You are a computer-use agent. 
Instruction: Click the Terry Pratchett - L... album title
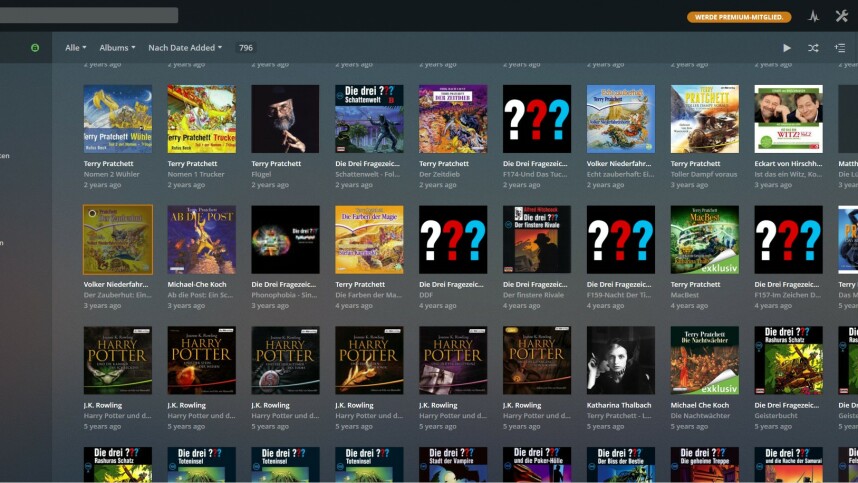click(x=620, y=416)
